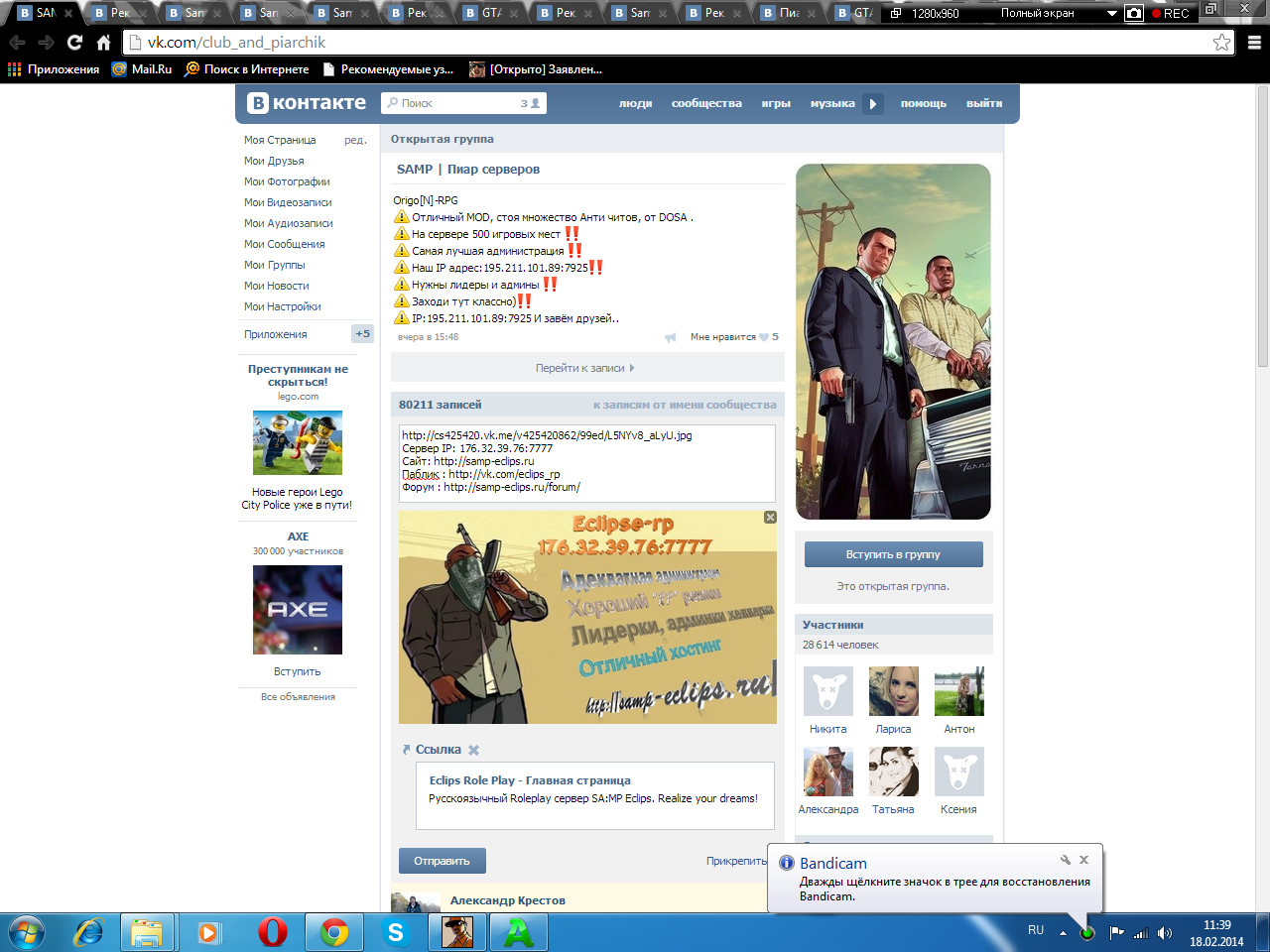This screenshot has height=952, width=1270.
Task: Open the Приложения apps shortcut in bookmarks bar
Action: point(54,69)
